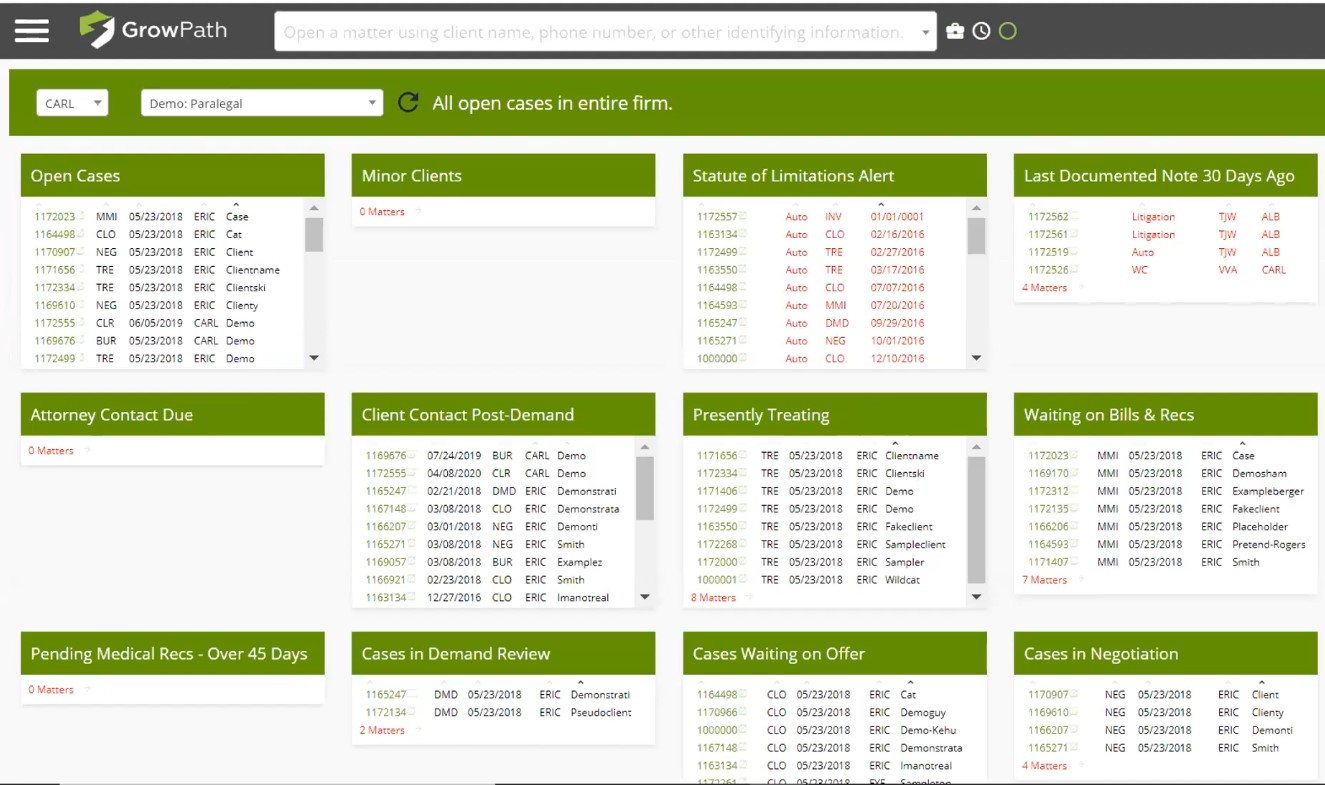Open the search bar dropdown arrow
This screenshot has height=785, width=1325.
coord(924,31)
